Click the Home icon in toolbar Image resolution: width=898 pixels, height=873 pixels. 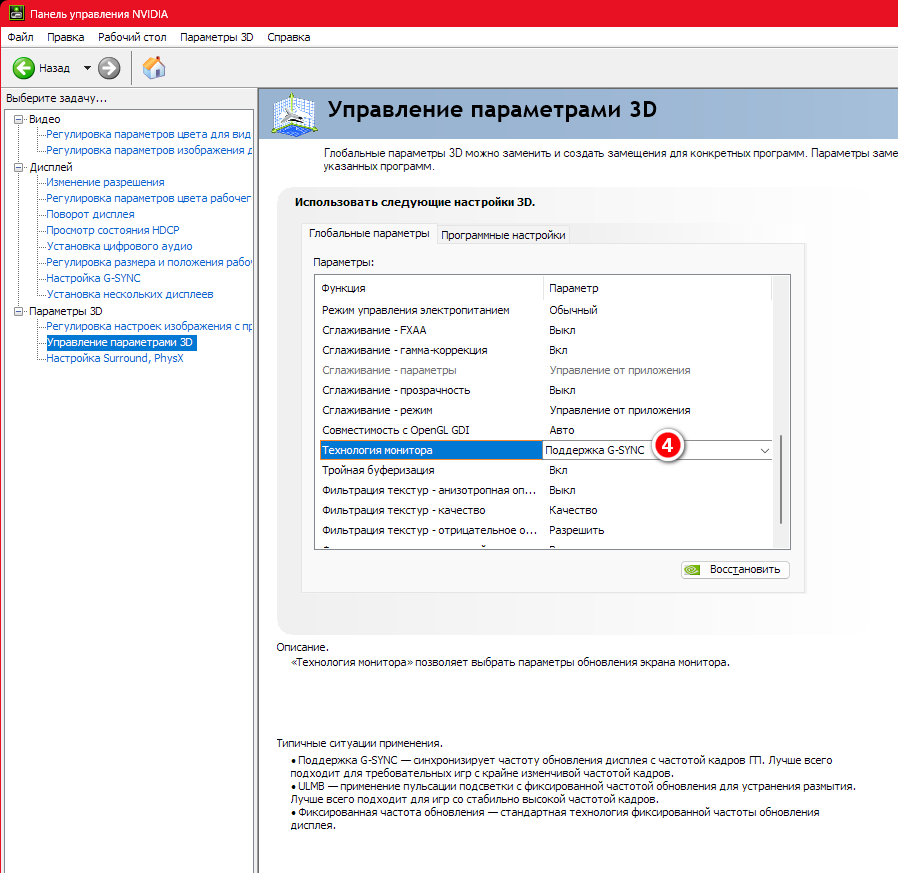(x=154, y=68)
